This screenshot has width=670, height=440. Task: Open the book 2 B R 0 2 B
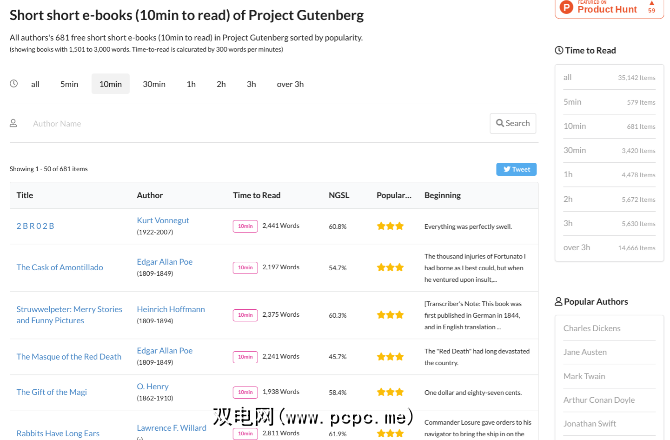35,226
